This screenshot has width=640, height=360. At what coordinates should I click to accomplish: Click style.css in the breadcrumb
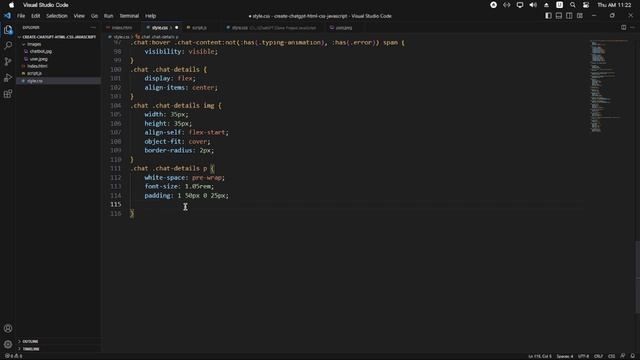(121, 37)
